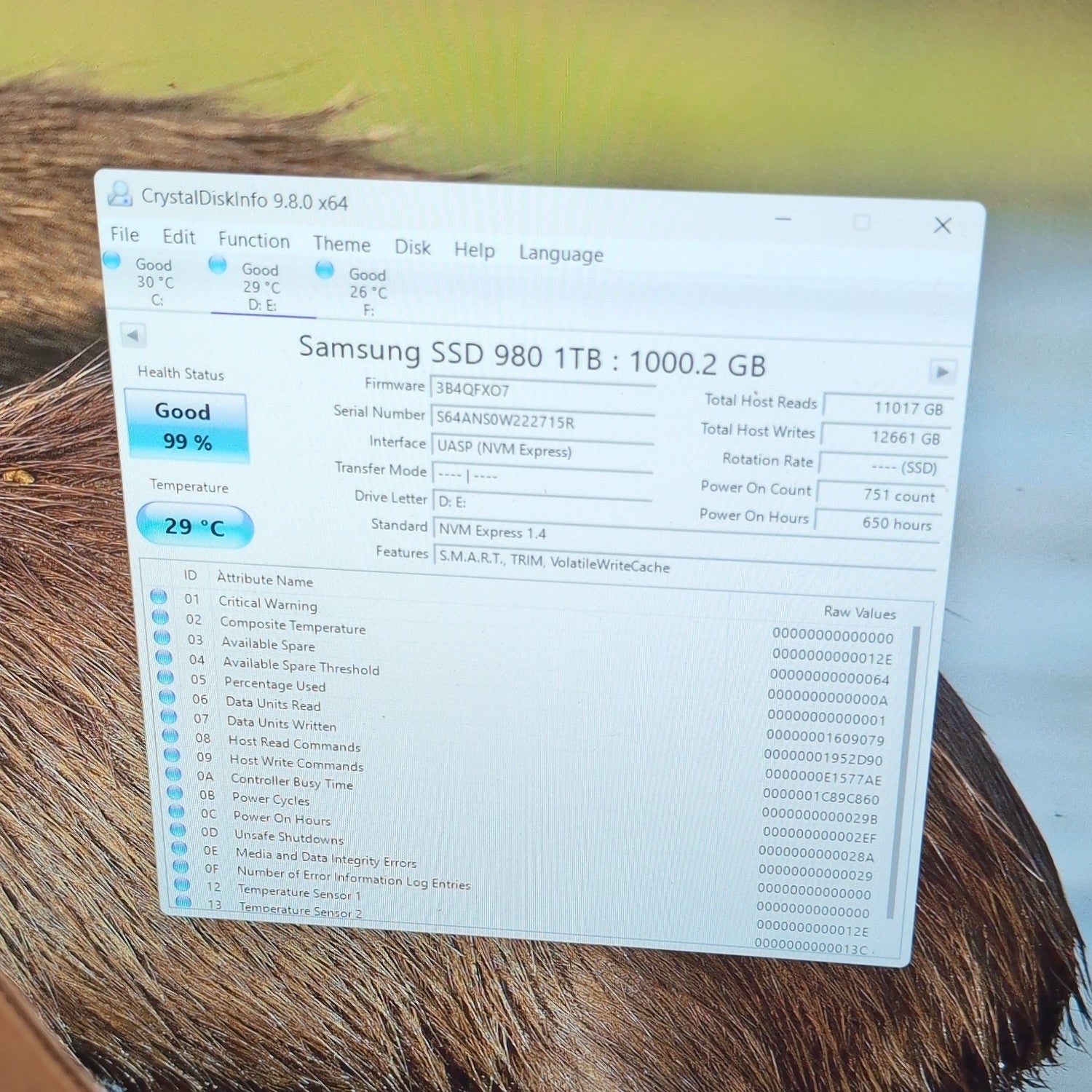
Task: Select the status icon beside Available Spare
Action: 162,638
